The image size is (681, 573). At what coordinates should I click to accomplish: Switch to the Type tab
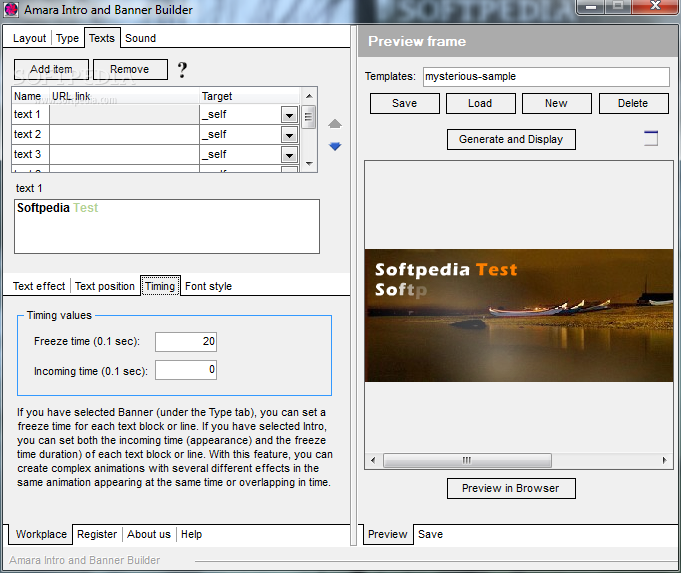67,38
